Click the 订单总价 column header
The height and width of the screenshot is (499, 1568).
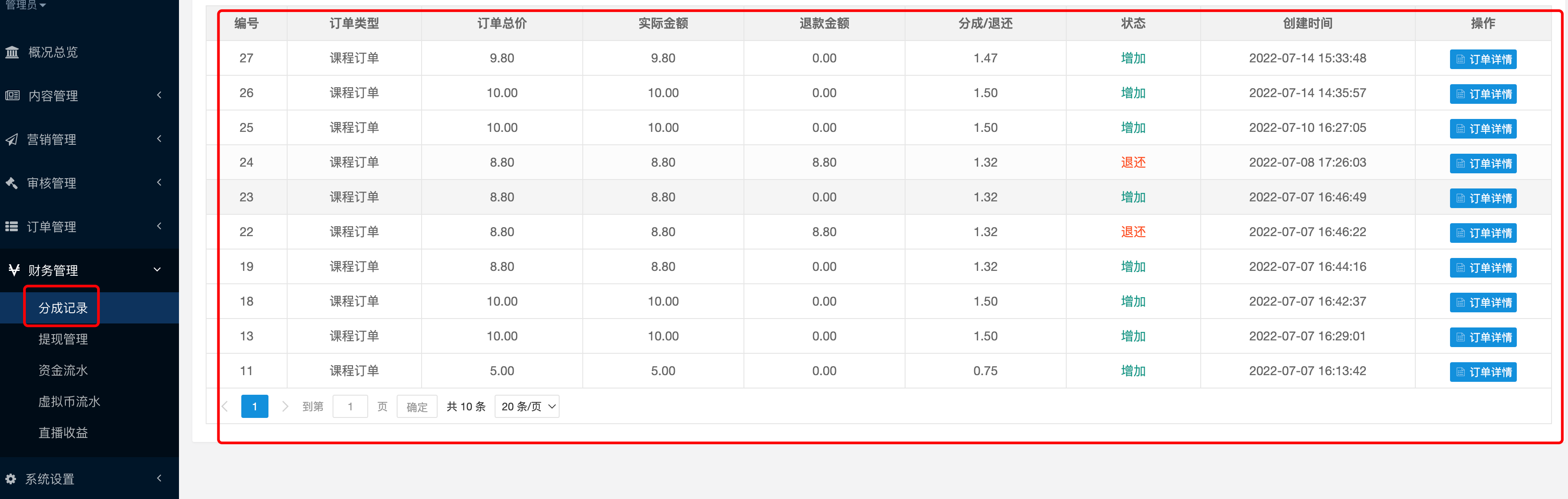point(502,23)
